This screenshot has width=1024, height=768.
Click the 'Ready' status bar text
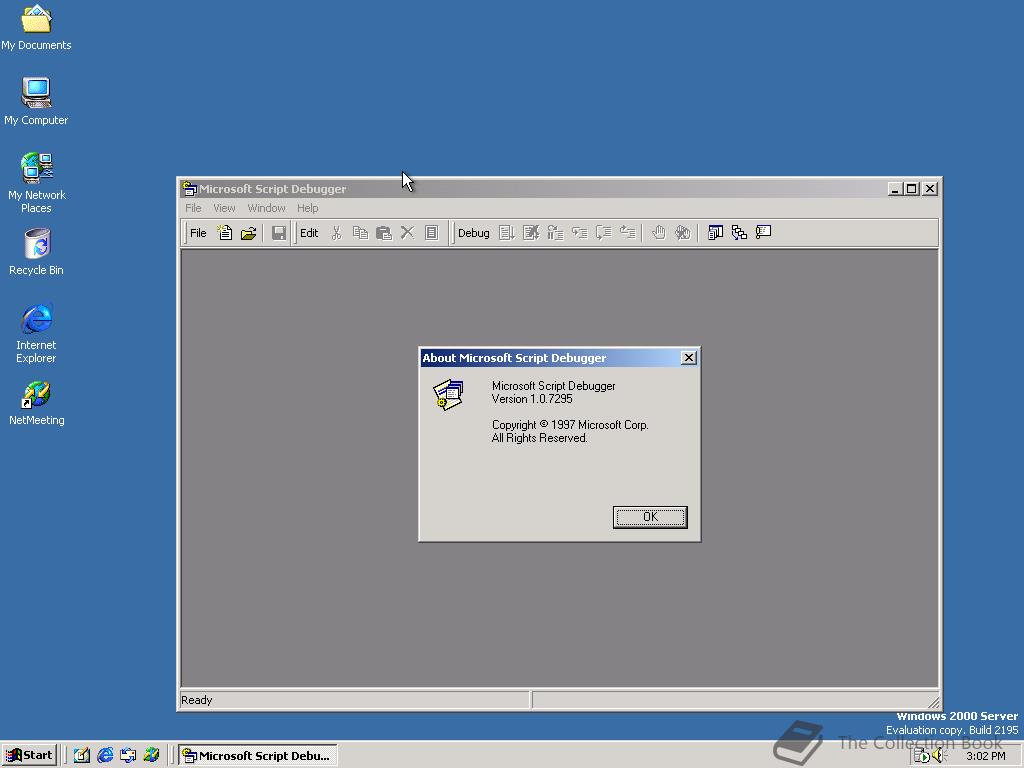click(x=197, y=700)
